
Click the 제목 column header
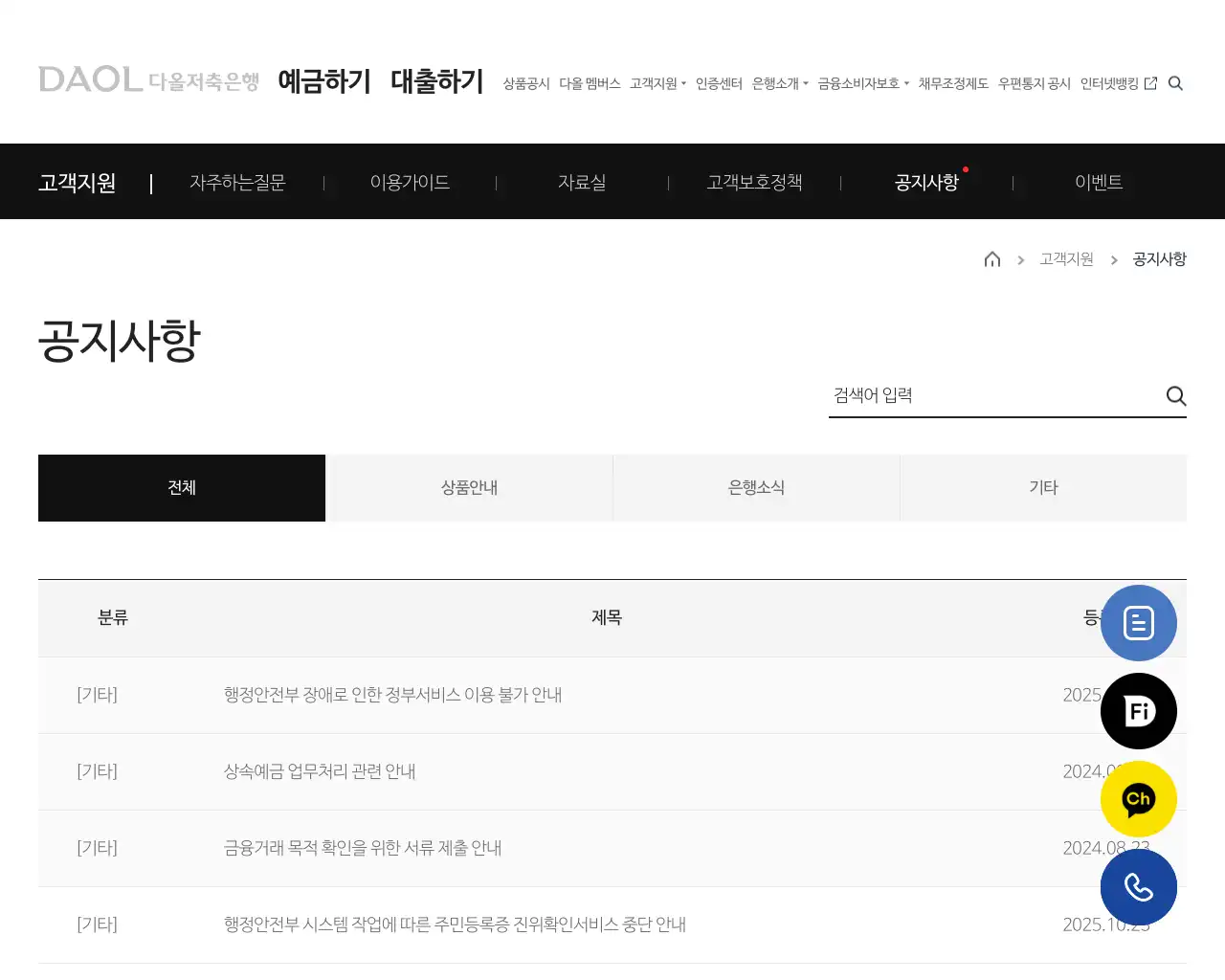(607, 618)
